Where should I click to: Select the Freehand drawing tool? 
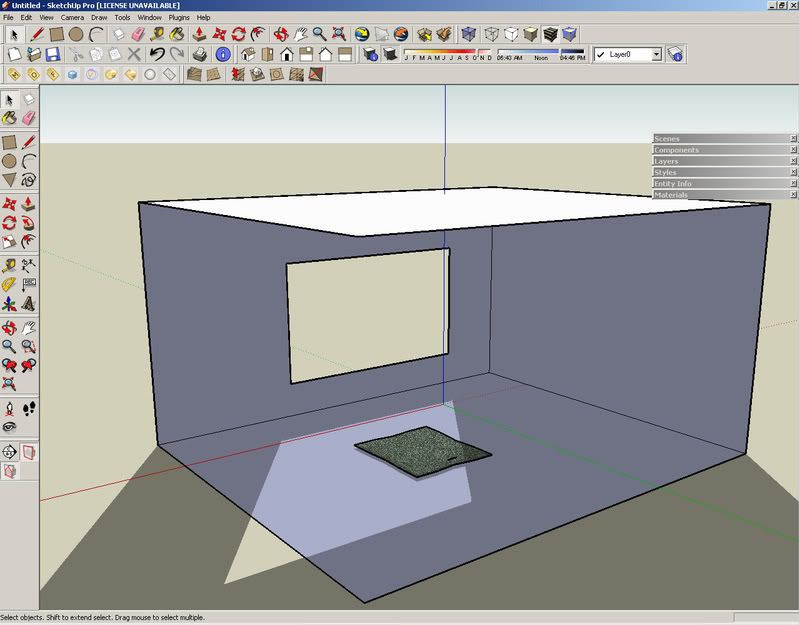click(29, 180)
